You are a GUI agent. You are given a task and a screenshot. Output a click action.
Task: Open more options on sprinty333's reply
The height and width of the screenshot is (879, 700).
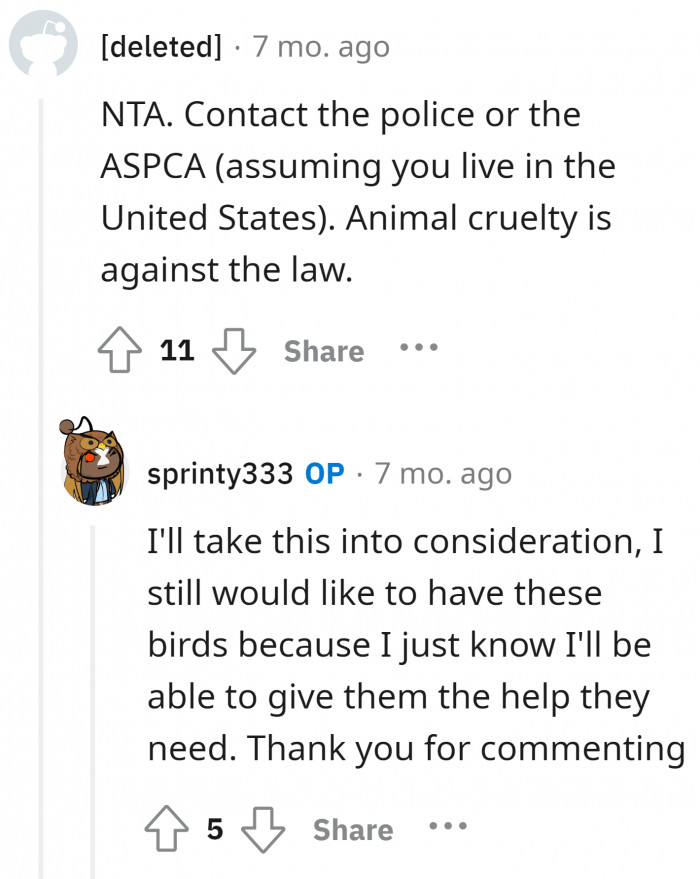pyautogui.click(x=446, y=828)
